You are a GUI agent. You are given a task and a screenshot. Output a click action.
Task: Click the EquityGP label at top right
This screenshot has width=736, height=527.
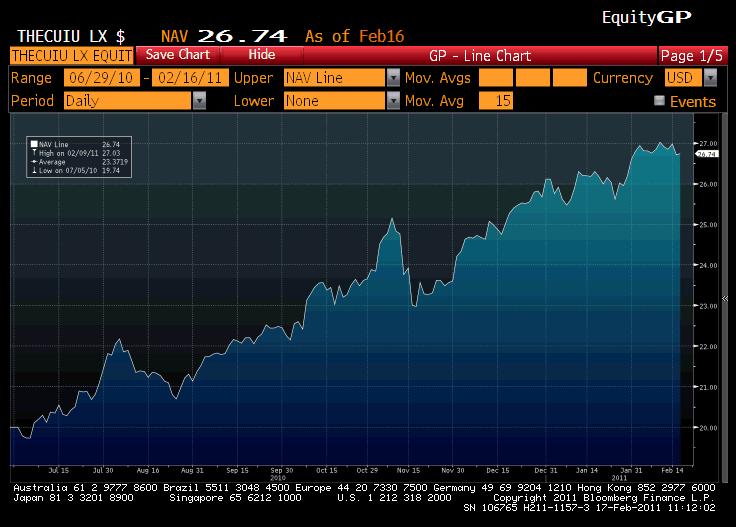coord(647,17)
